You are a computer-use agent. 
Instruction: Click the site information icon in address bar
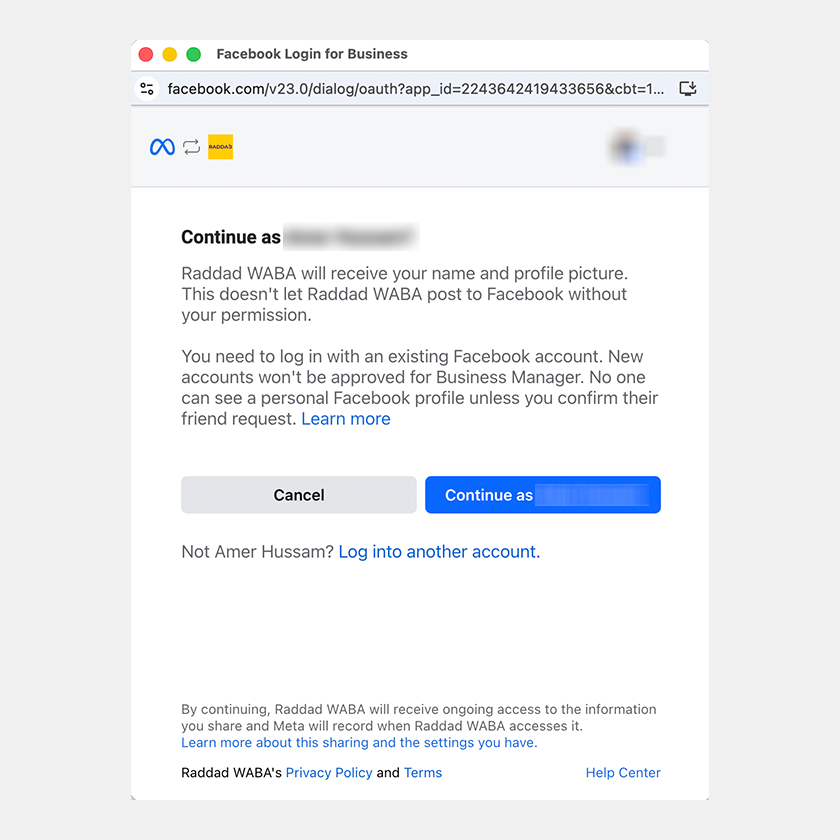point(147,89)
